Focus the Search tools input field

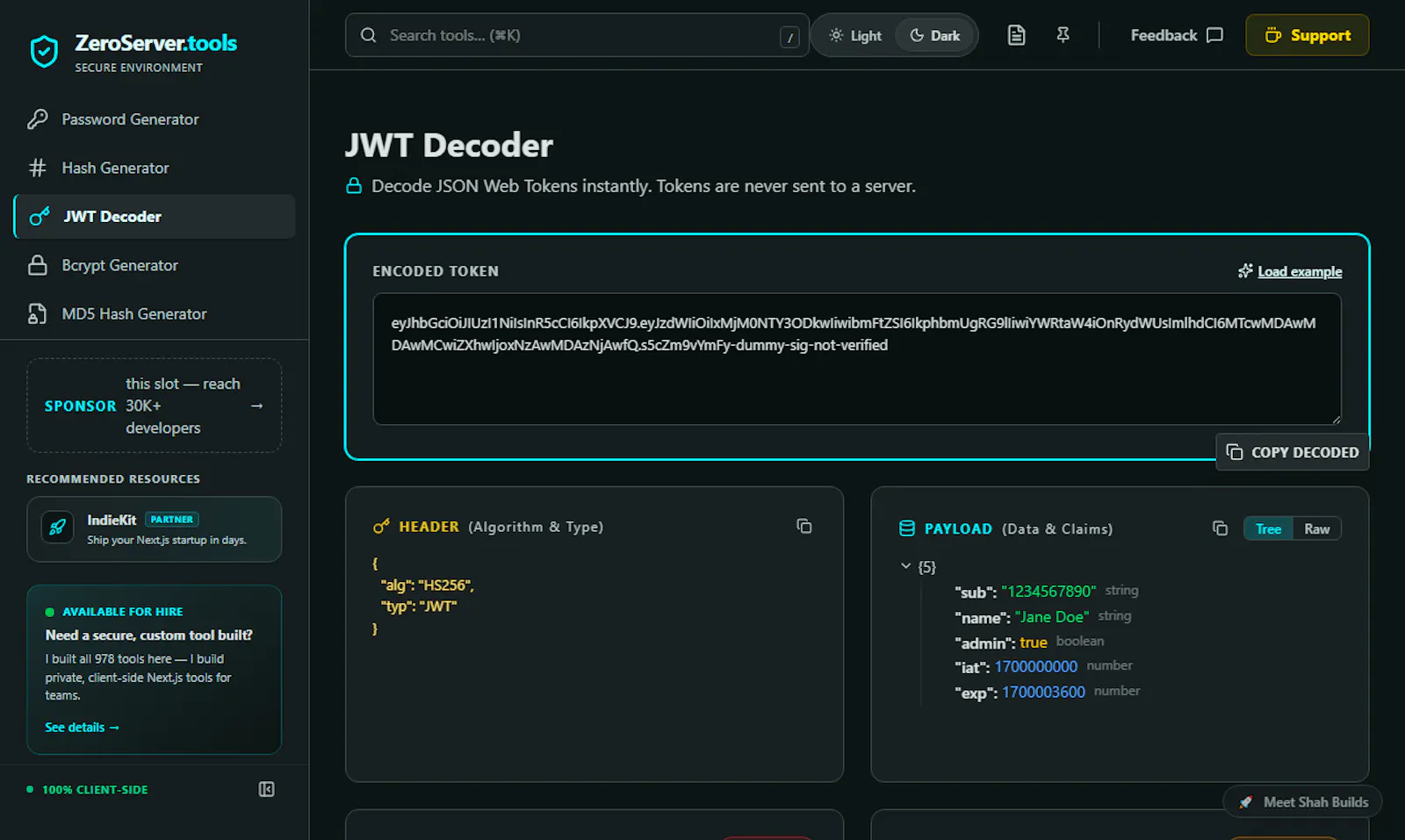point(577,35)
